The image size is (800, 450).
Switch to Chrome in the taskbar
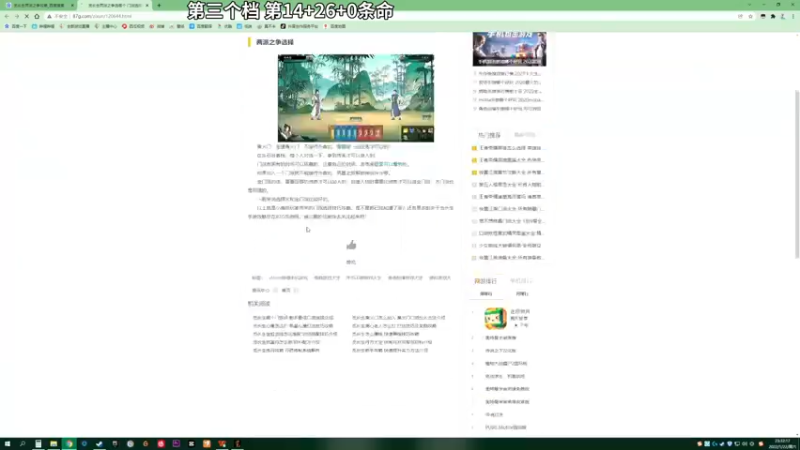pyautogui.click(x=68, y=444)
